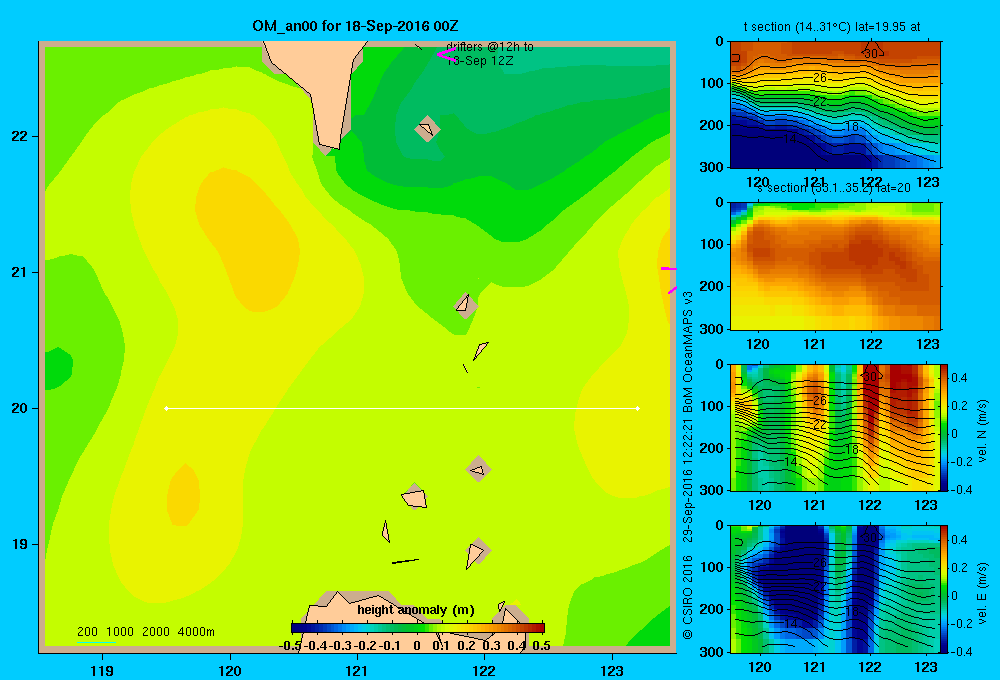The height and width of the screenshot is (680, 1000).
Task: Click the small island near 121.5E, 22N
Action: pyautogui.click(x=427, y=129)
